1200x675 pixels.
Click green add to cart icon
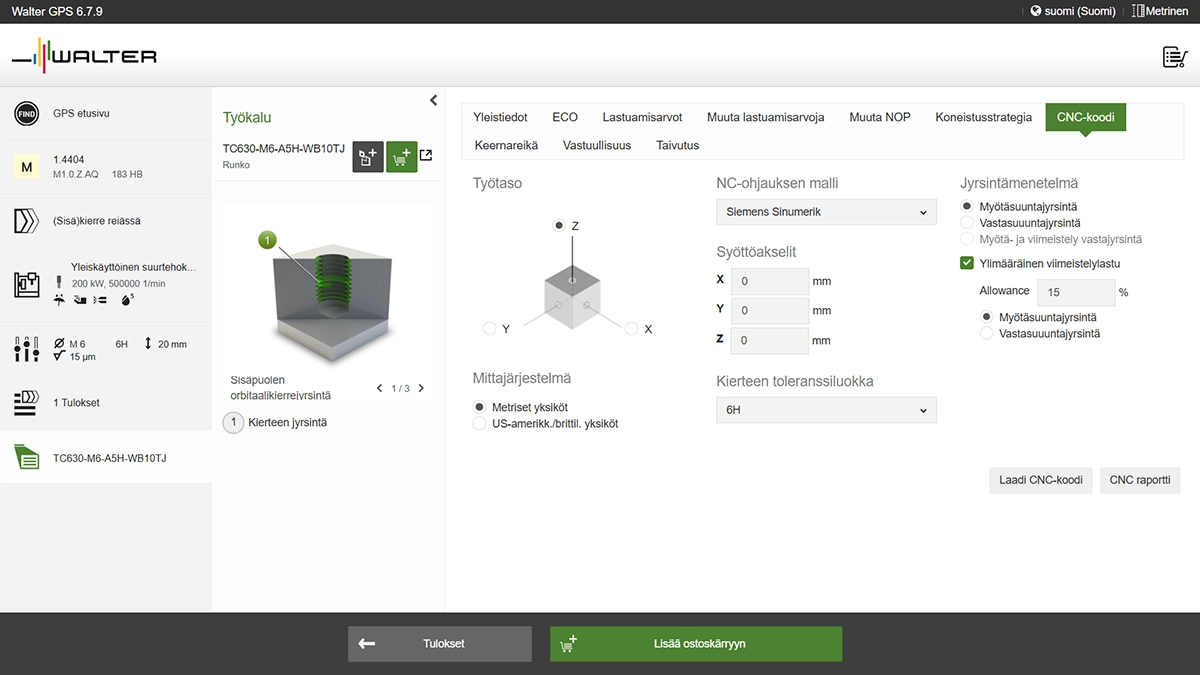point(402,157)
